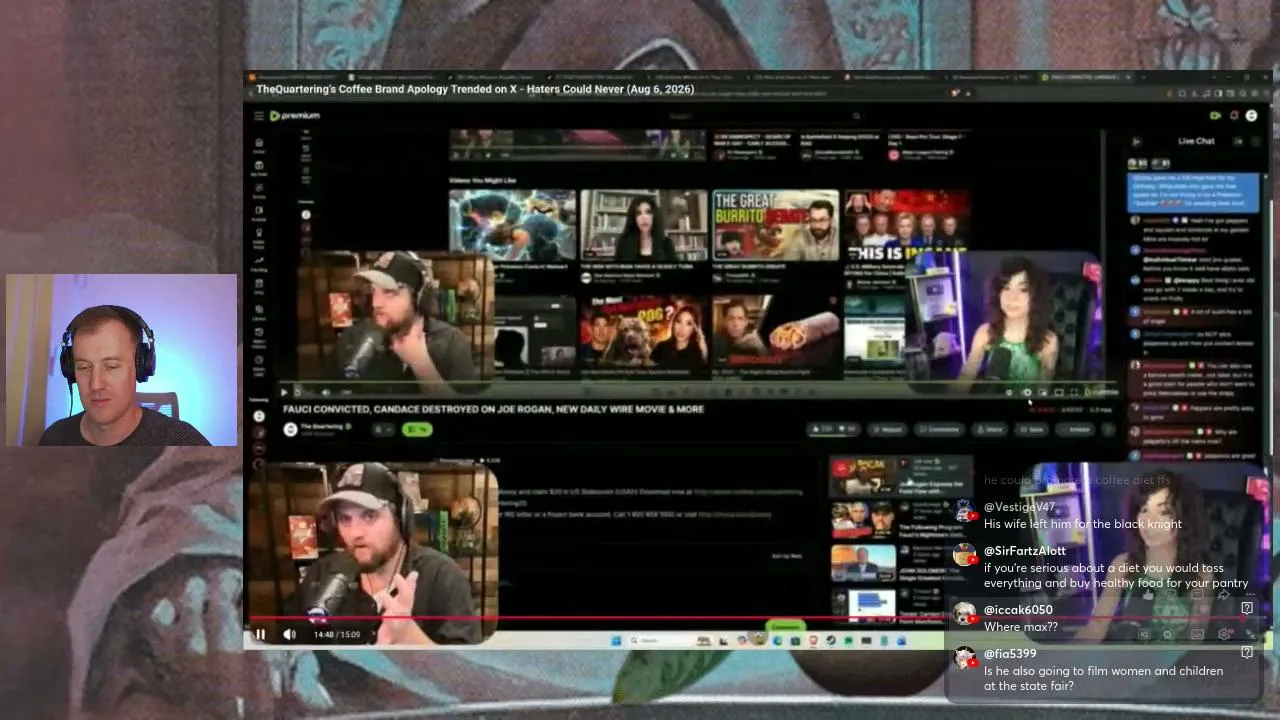
Task: Open the 'THIS IS INSANE' video thumbnail
Action: pyautogui.click(x=907, y=225)
